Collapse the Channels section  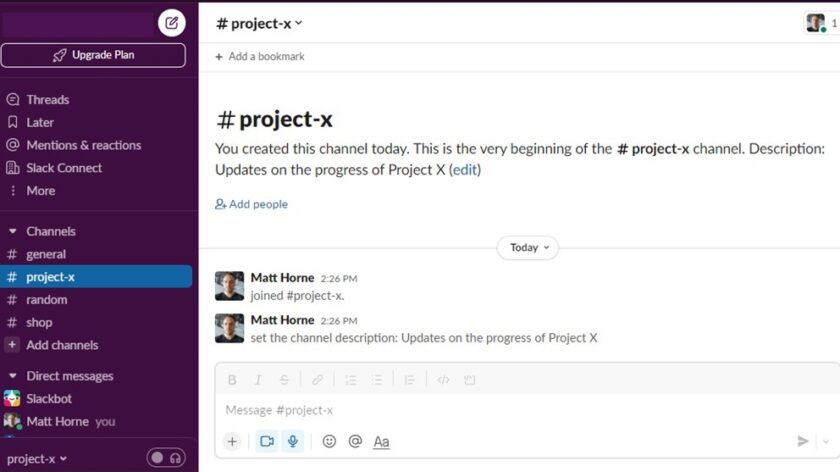[13, 231]
